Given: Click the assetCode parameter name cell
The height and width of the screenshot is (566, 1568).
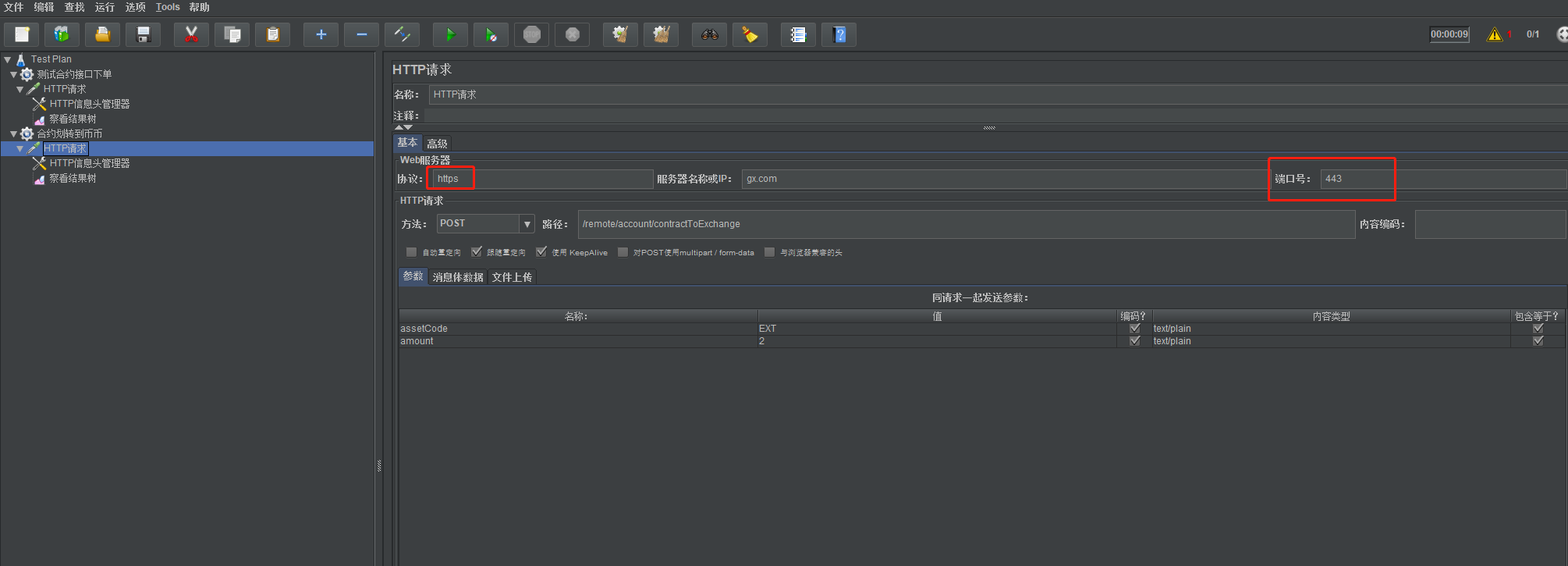Looking at the screenshot, I should pyautogui.click(x=578, y=329).
